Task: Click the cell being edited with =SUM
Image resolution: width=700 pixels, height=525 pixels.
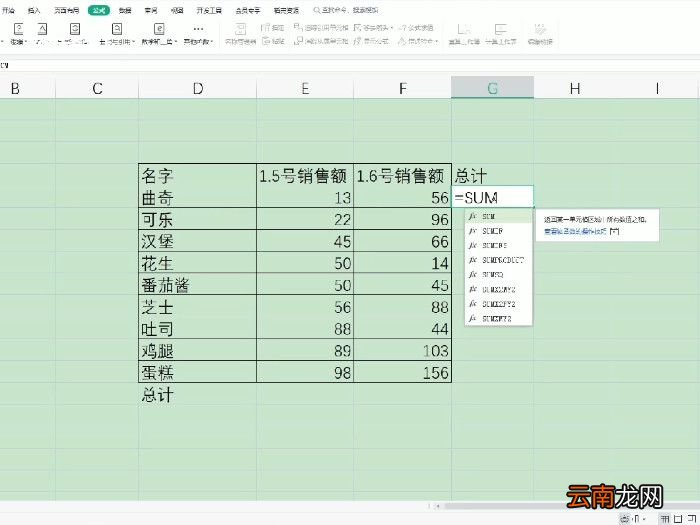Action: pos(493,197)
